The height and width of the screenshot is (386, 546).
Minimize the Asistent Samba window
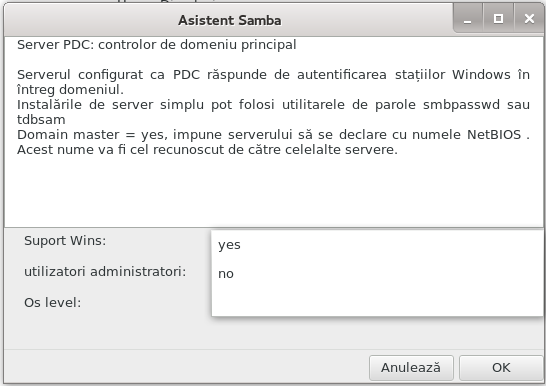coord(468,18)
